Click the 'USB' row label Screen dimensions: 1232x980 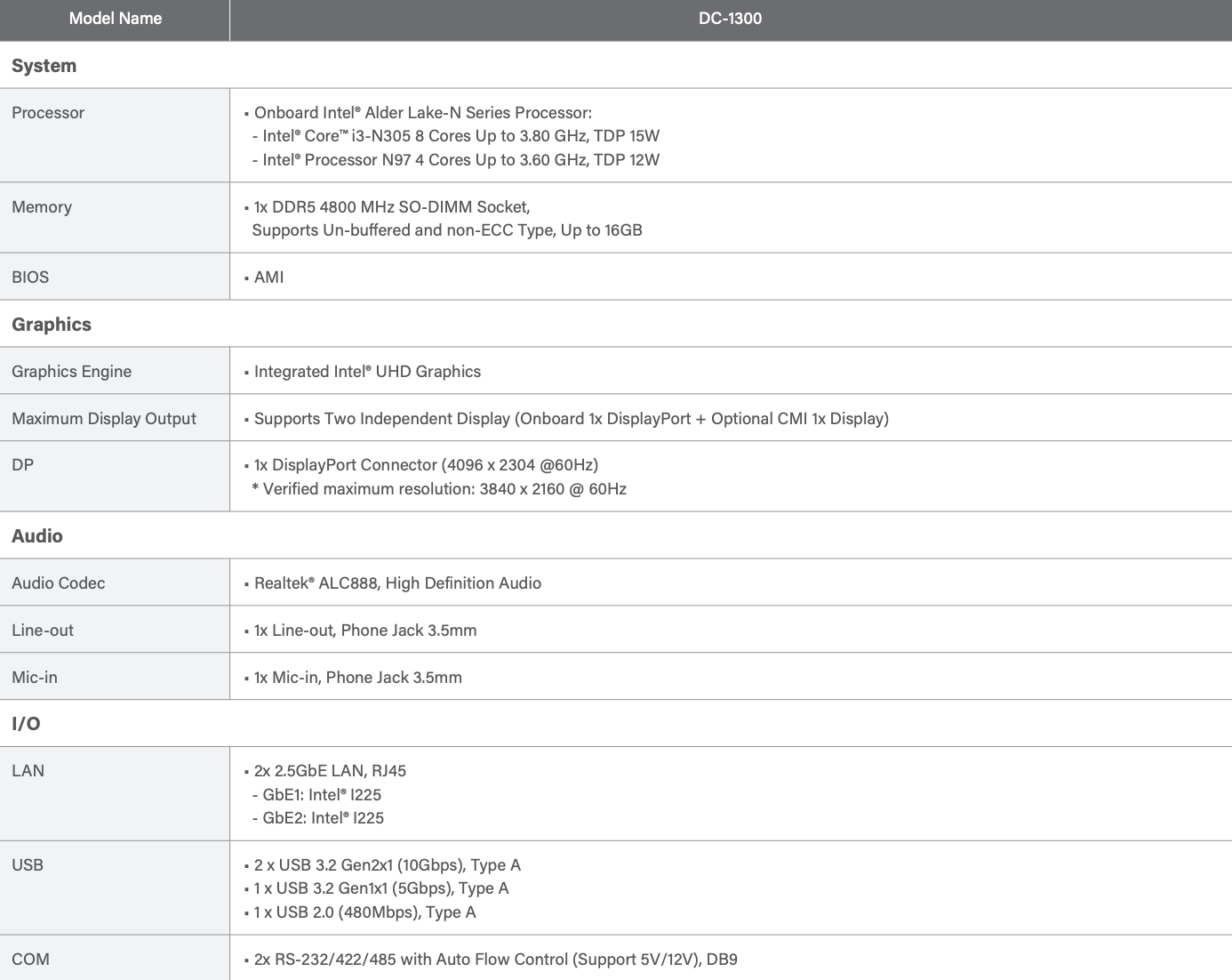point(28,865)
